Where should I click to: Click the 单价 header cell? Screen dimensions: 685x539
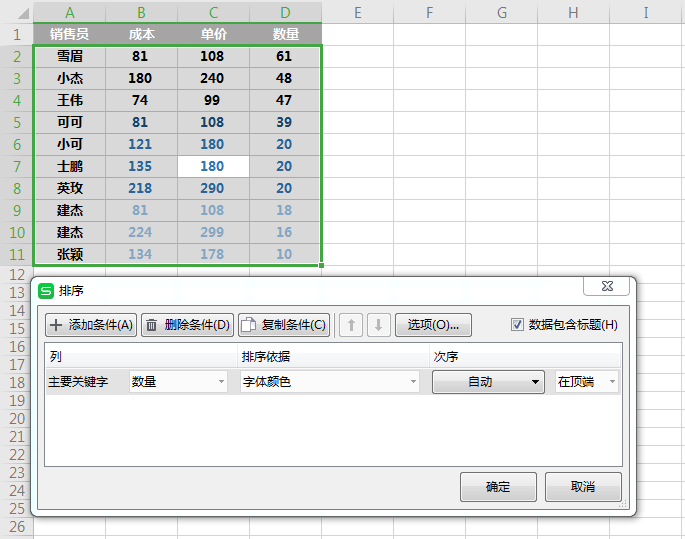[213, 34]
